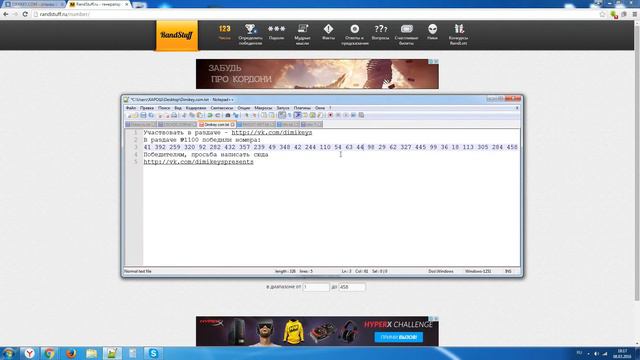The height and width of the screenshot is (360, 640).
Task: Open the Ответы и предсказания section
Action: click(355, 34)
